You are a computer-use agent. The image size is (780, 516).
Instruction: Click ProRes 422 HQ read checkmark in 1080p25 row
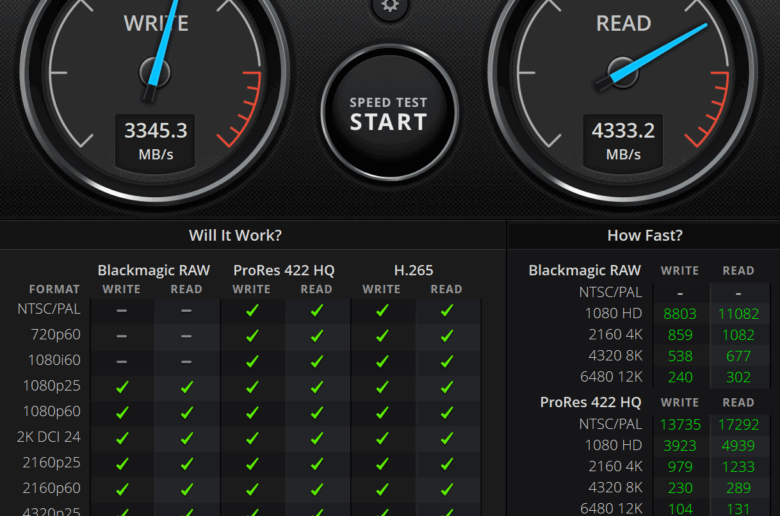click(317, 387)
